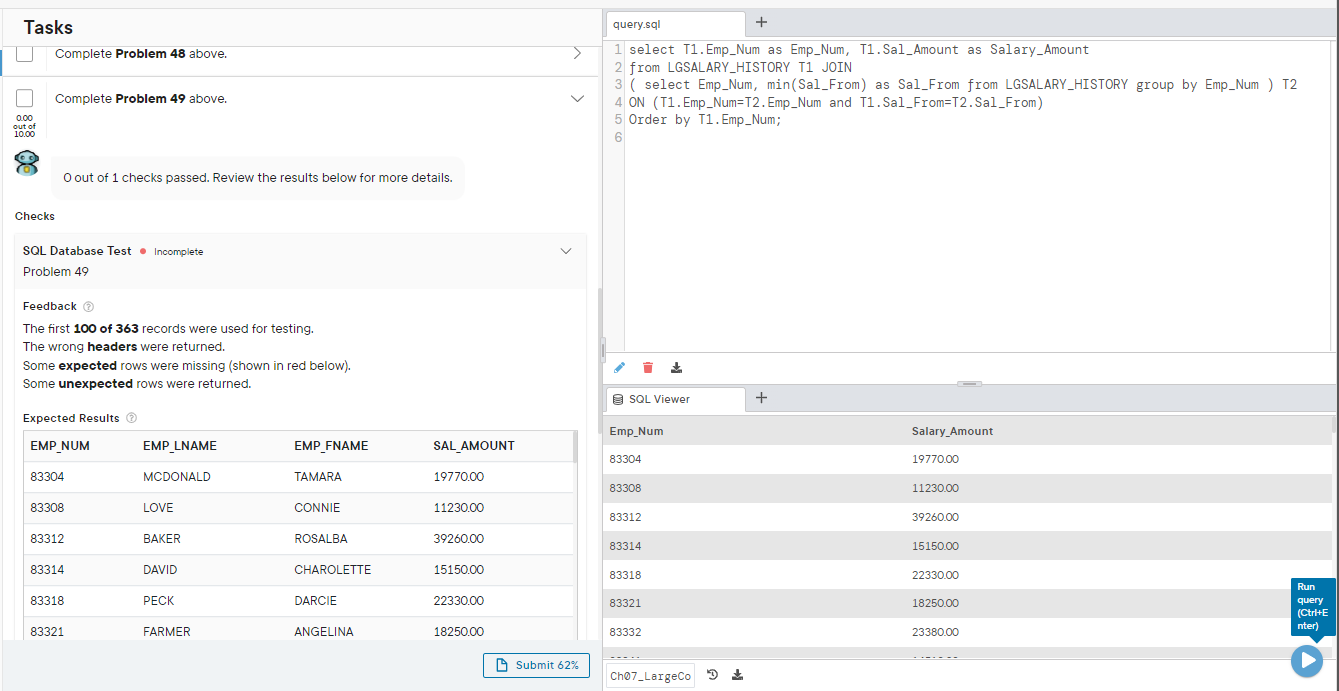
Task: Run the query with the play button
Action: (x=1306, y=660)
